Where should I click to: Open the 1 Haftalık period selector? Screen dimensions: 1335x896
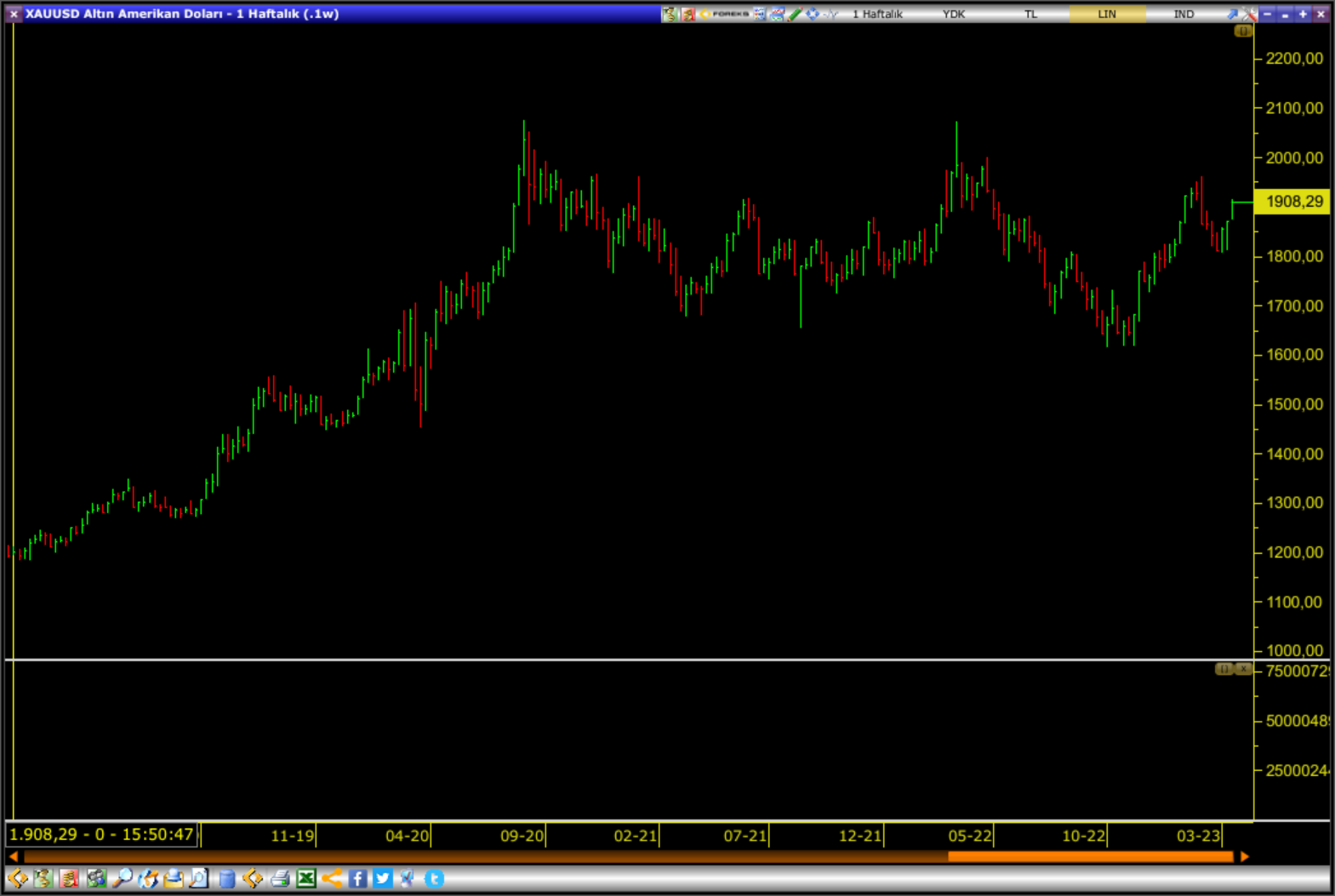(877, 14)
